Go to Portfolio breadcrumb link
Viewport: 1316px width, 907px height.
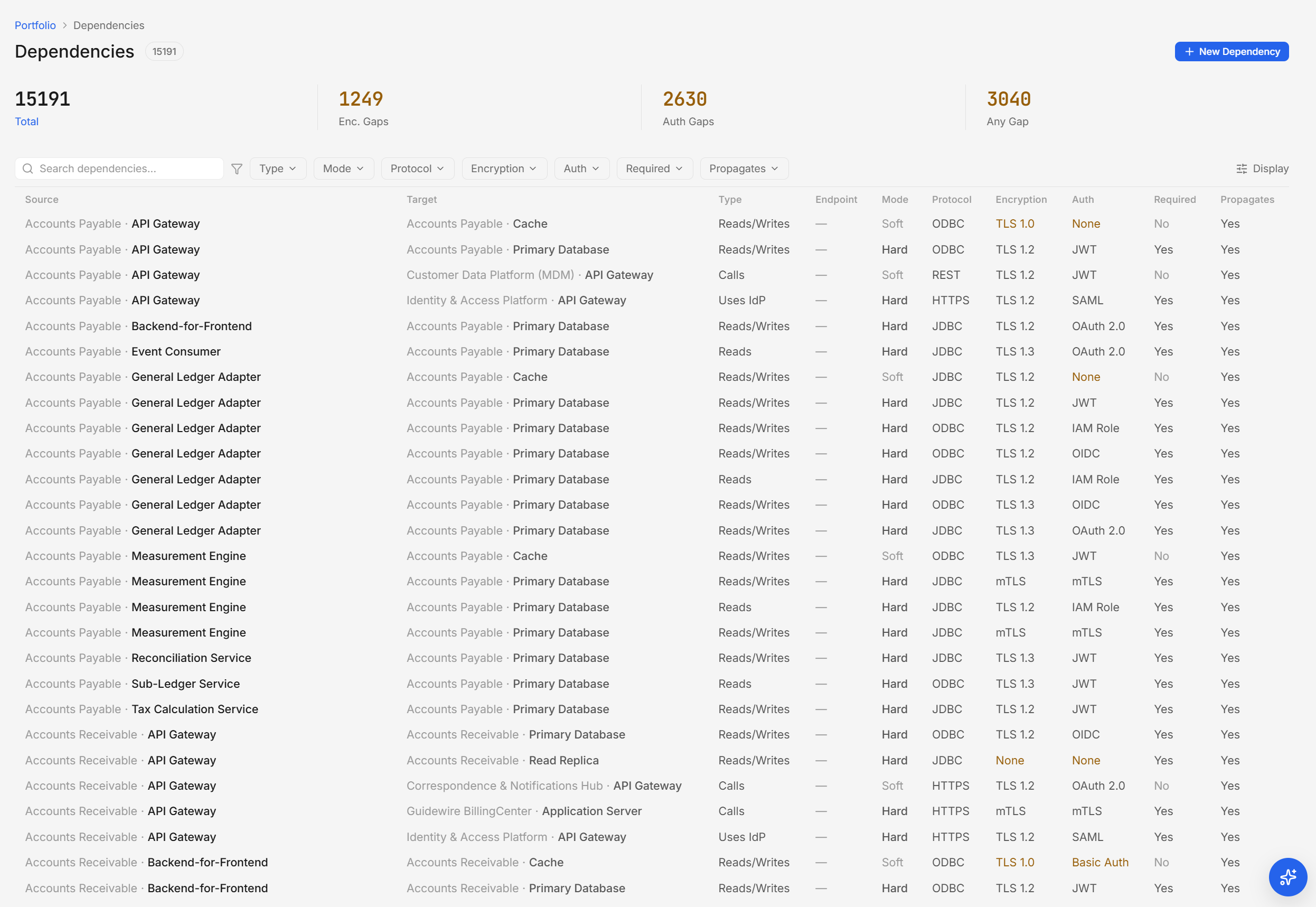point(35,25)
